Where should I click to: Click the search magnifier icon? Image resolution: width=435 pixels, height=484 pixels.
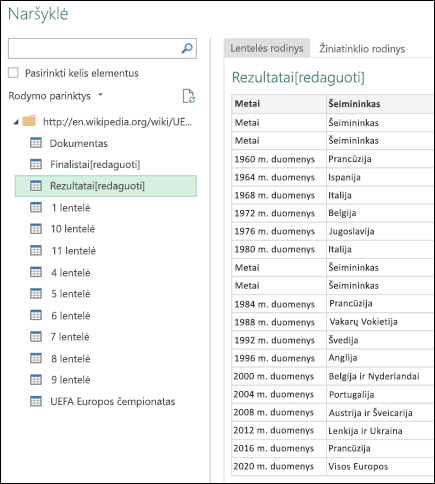pos(187,48)
